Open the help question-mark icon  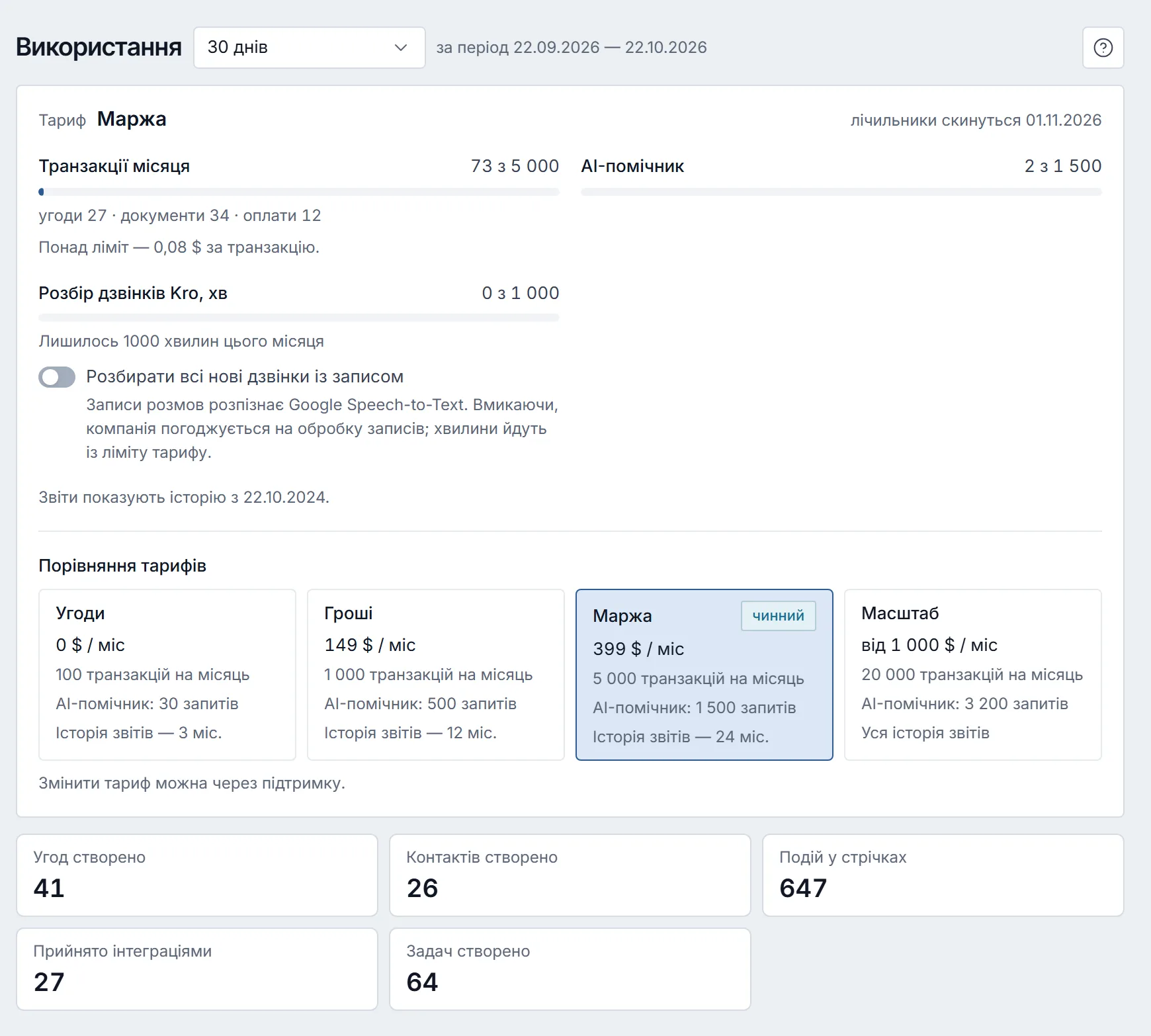point(1103,48)
